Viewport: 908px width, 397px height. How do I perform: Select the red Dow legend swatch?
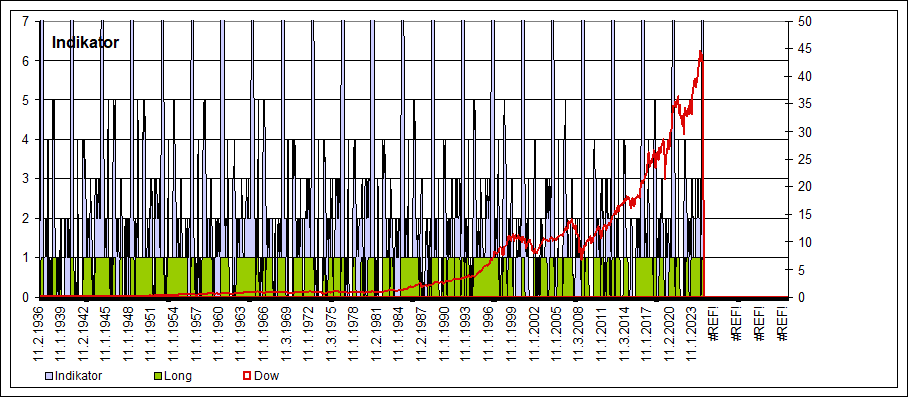click(246, 376)
